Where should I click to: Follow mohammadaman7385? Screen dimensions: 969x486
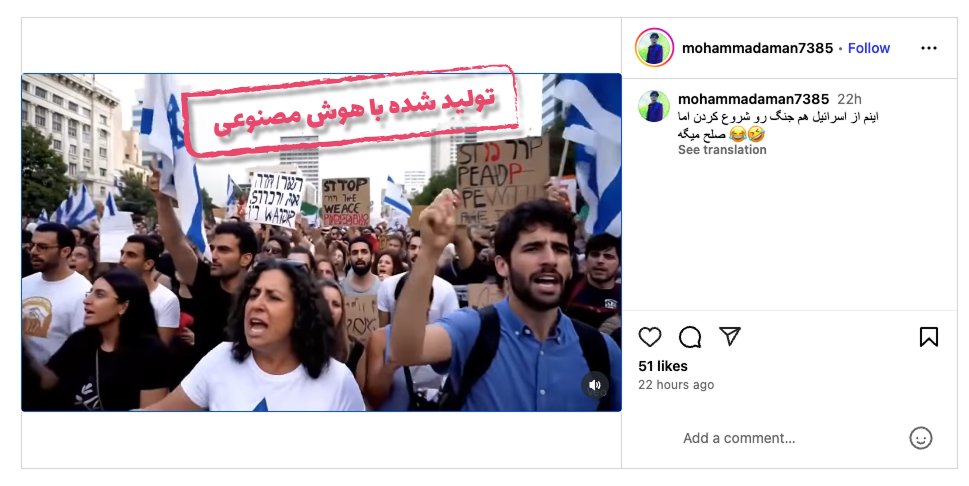(x=868, y=48)
